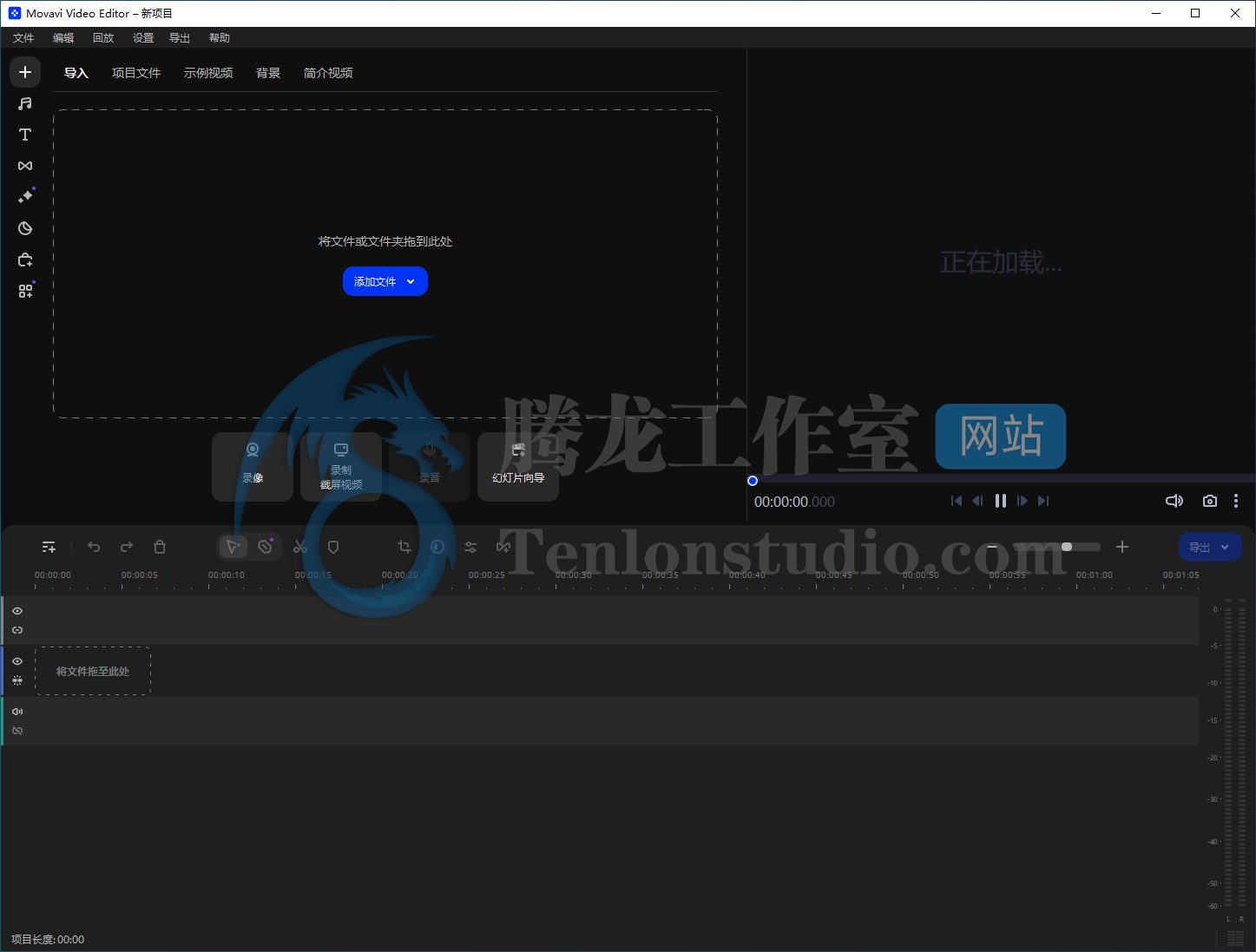Mute the preview volume
Screen dimensions: 1256x952
coord(1174,501)
